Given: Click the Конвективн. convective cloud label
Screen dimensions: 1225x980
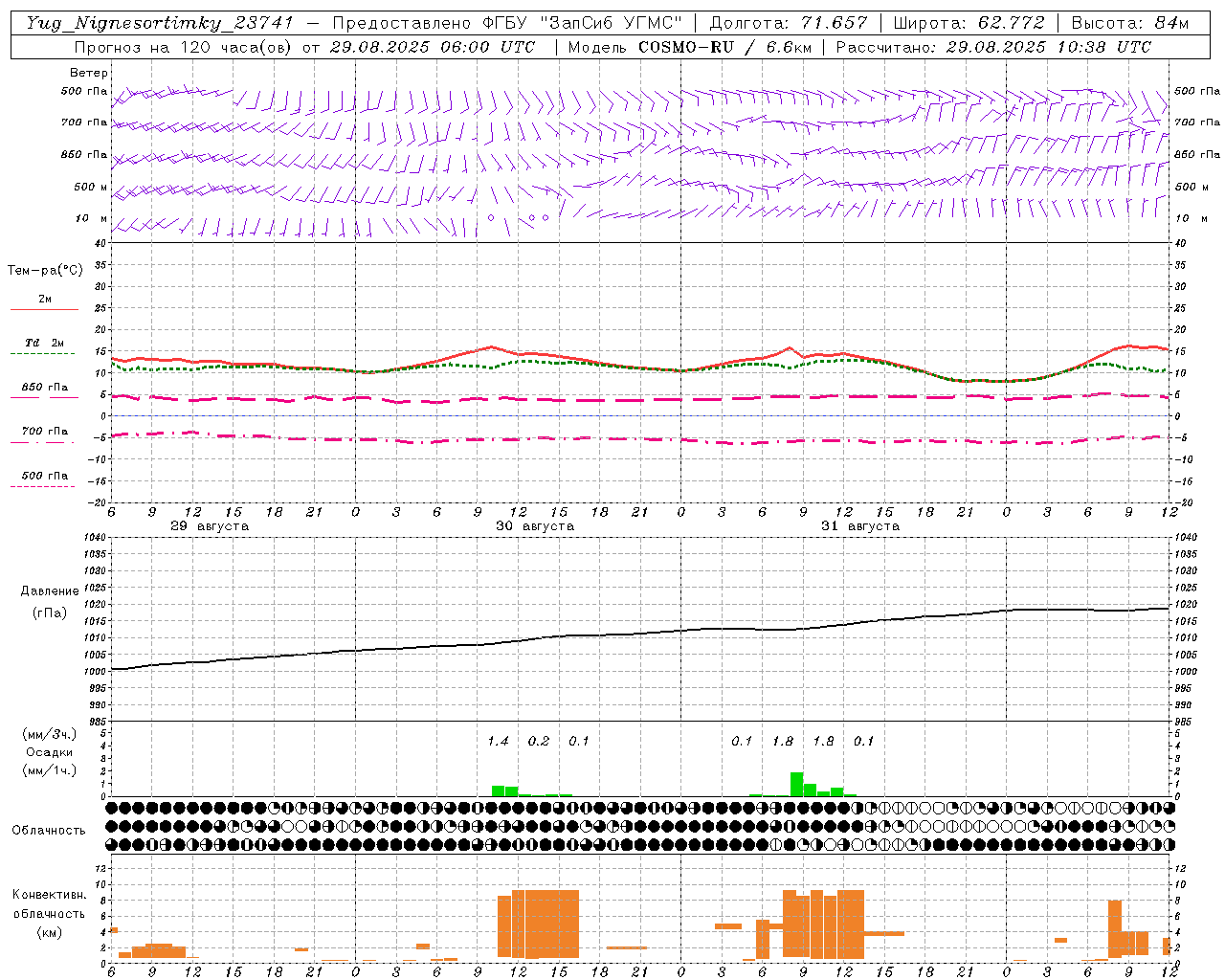Looking at the screenshot, I should [x=50, y=895].
